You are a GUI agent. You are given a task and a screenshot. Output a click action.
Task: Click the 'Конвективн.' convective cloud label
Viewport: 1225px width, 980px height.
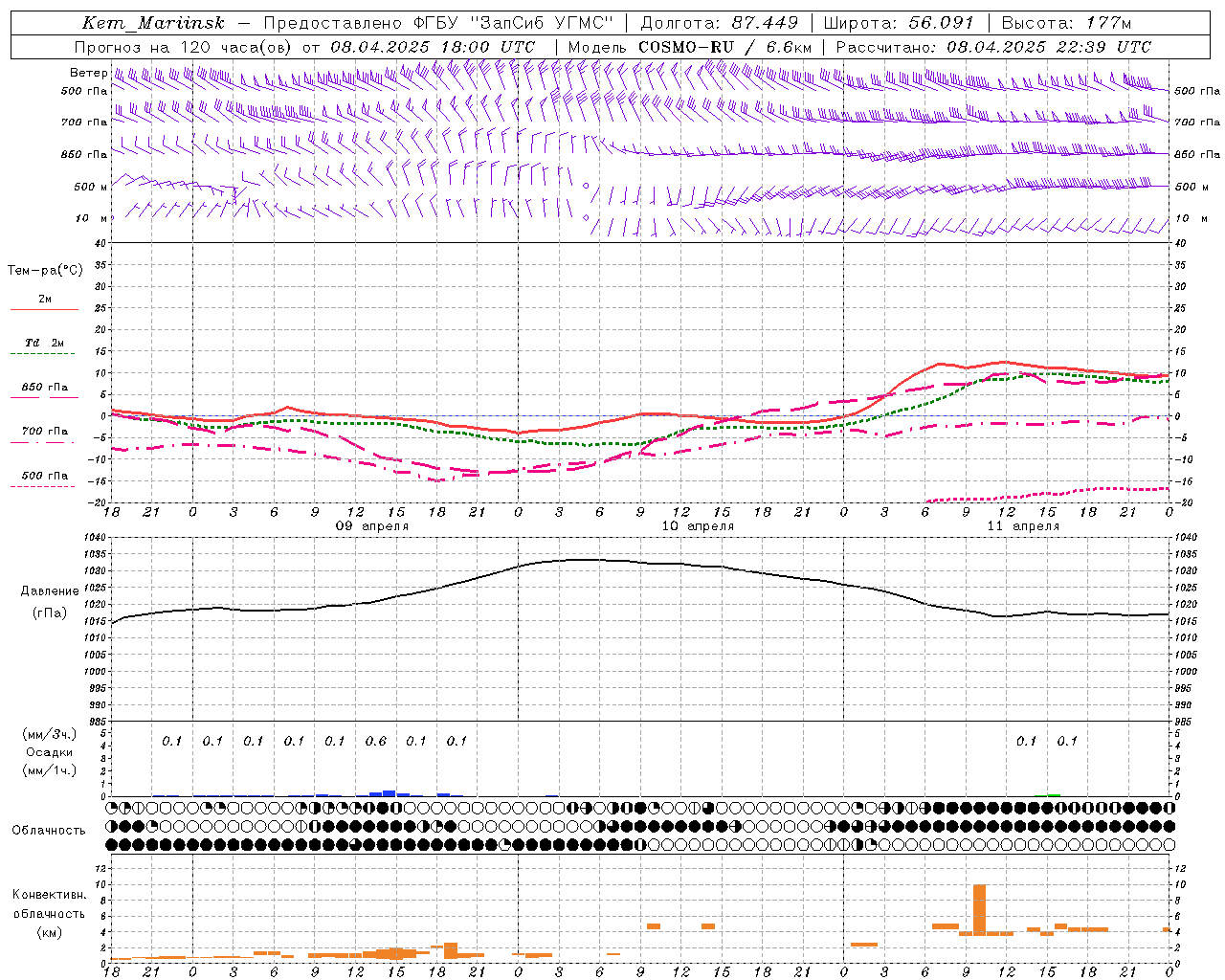point(49,895)
